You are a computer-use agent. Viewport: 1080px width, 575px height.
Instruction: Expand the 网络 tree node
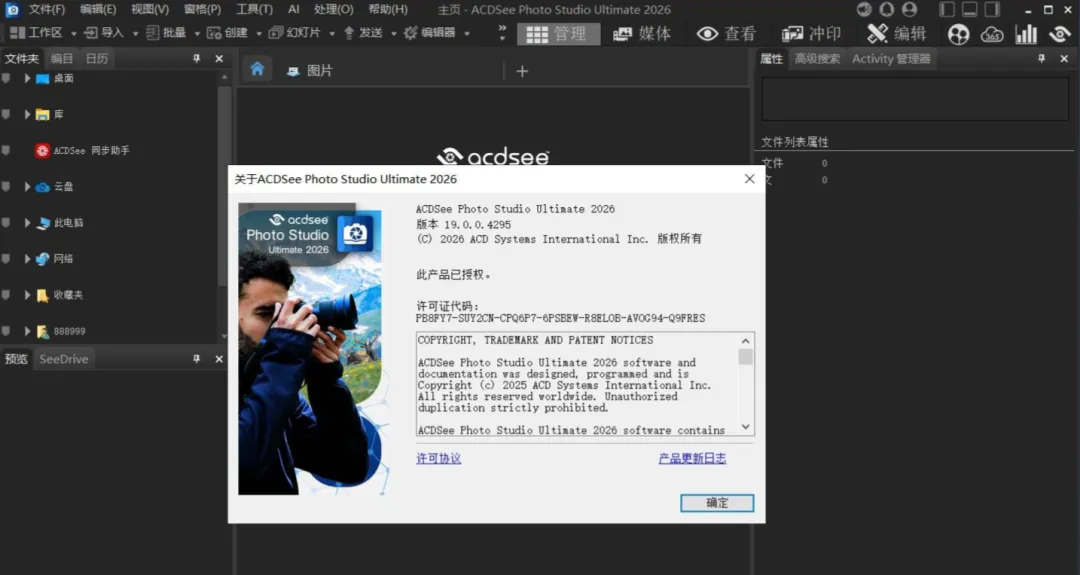[x=27, y=259]
